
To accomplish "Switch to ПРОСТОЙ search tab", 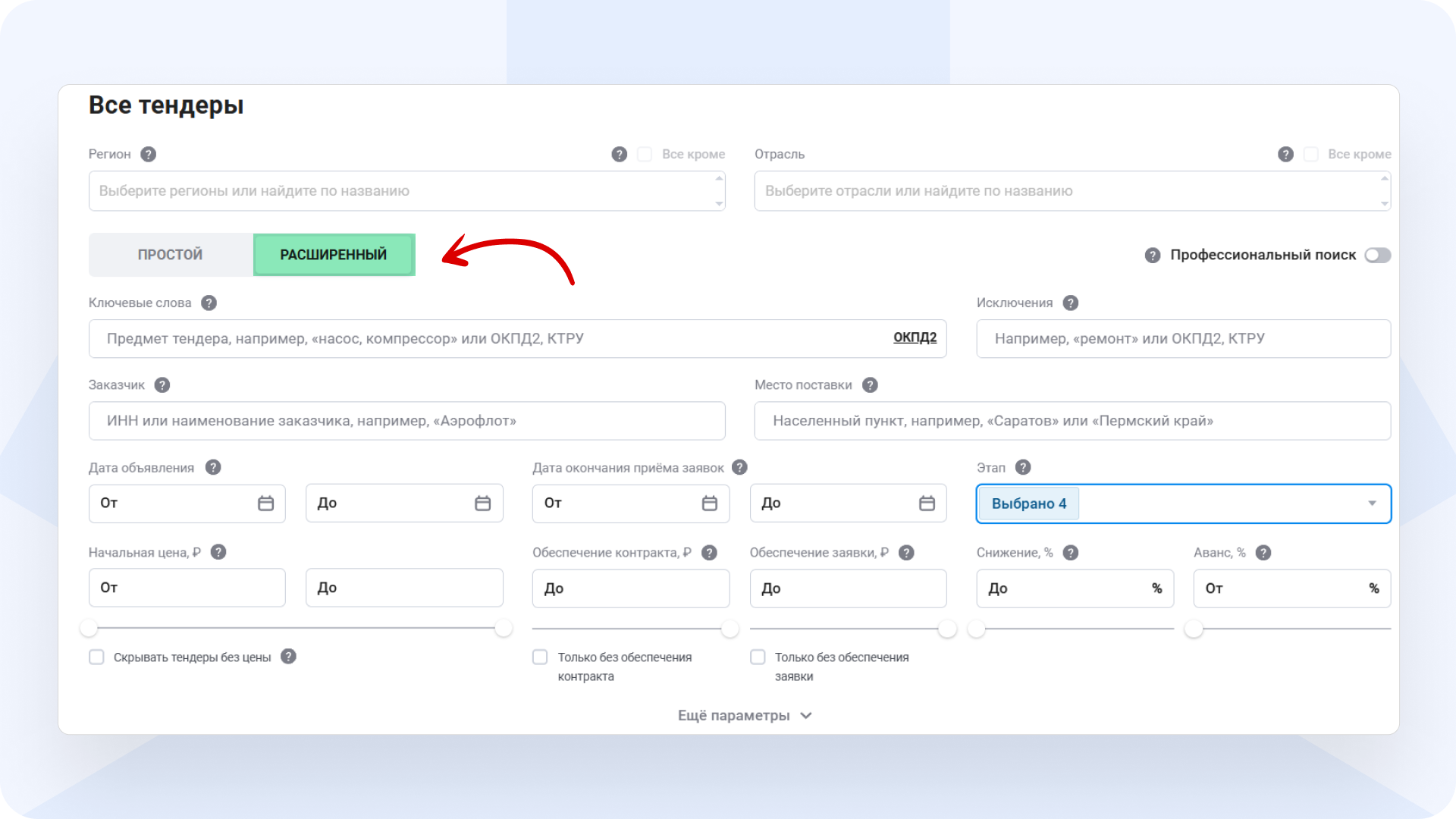I will pos(171,255).
